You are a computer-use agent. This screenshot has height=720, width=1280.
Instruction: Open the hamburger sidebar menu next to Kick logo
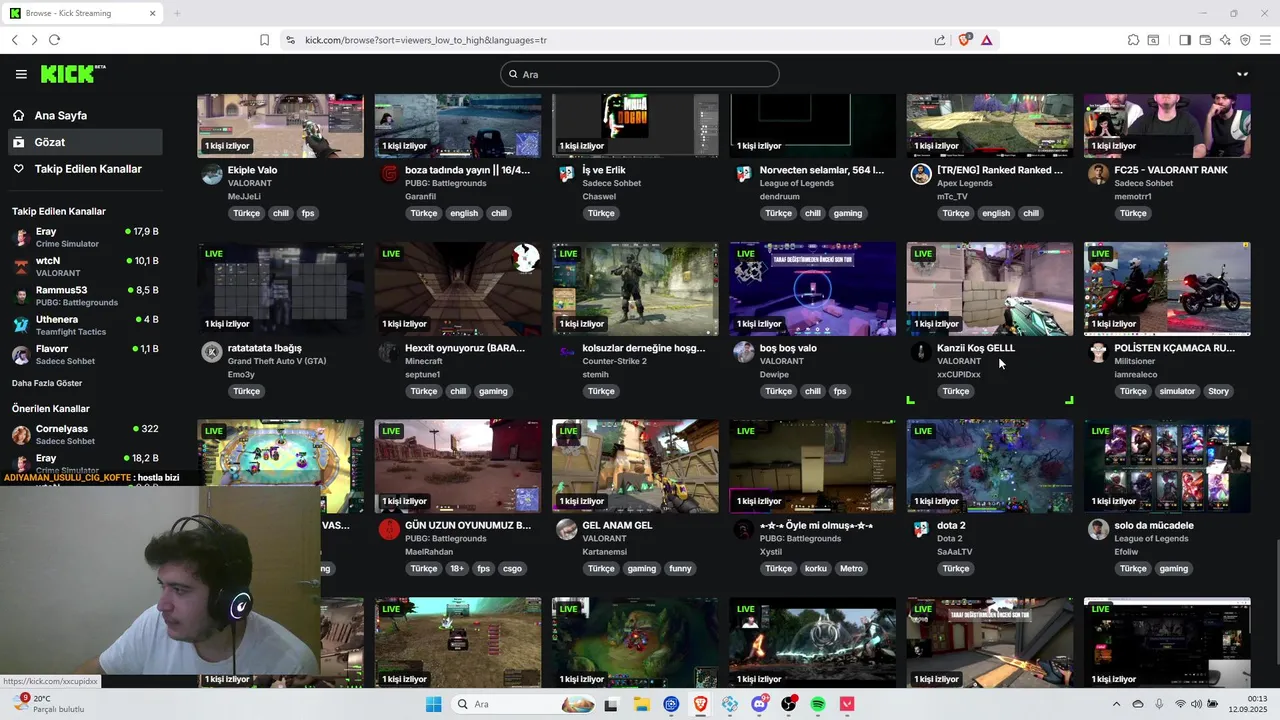[21, 74]
